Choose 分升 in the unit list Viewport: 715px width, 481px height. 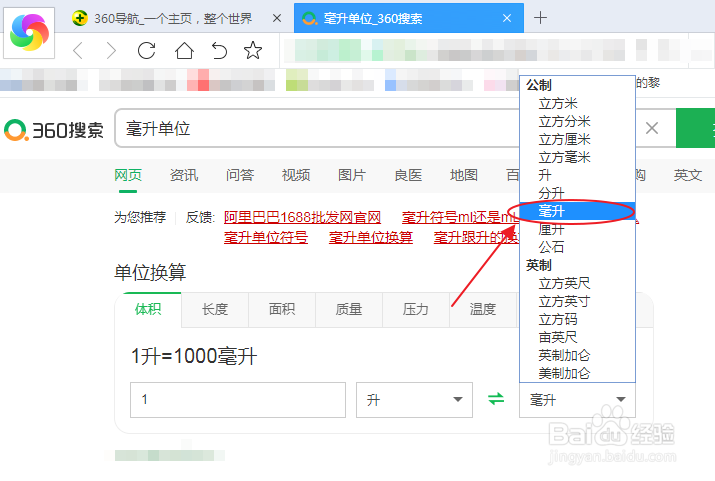tap(577, 193)
